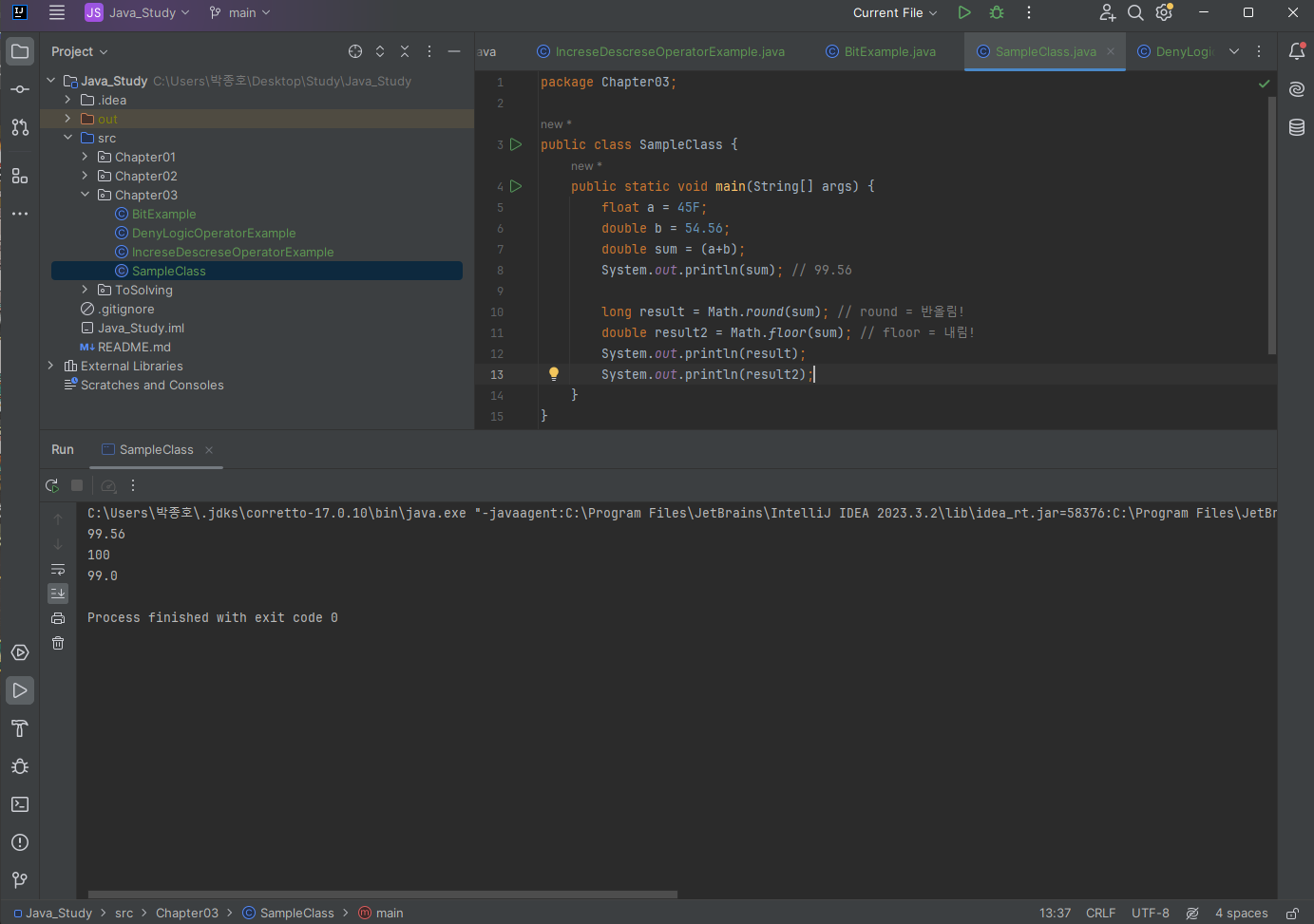Image resolution: width=1314 pixels, height=924 pixels.
Task: Clear the console output with trash icon
Action: (58, 643)
